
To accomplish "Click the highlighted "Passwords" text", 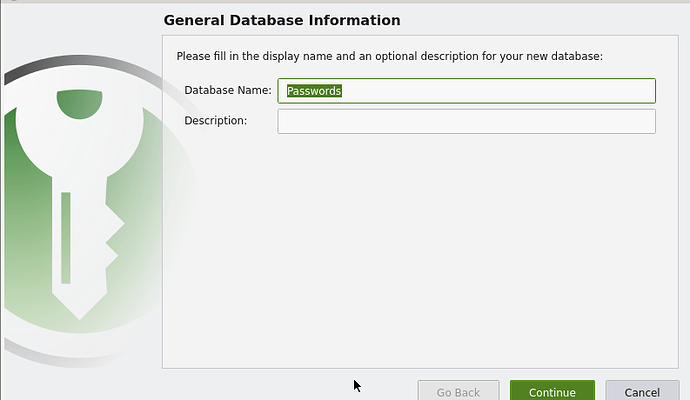I will tap(314, 91).
